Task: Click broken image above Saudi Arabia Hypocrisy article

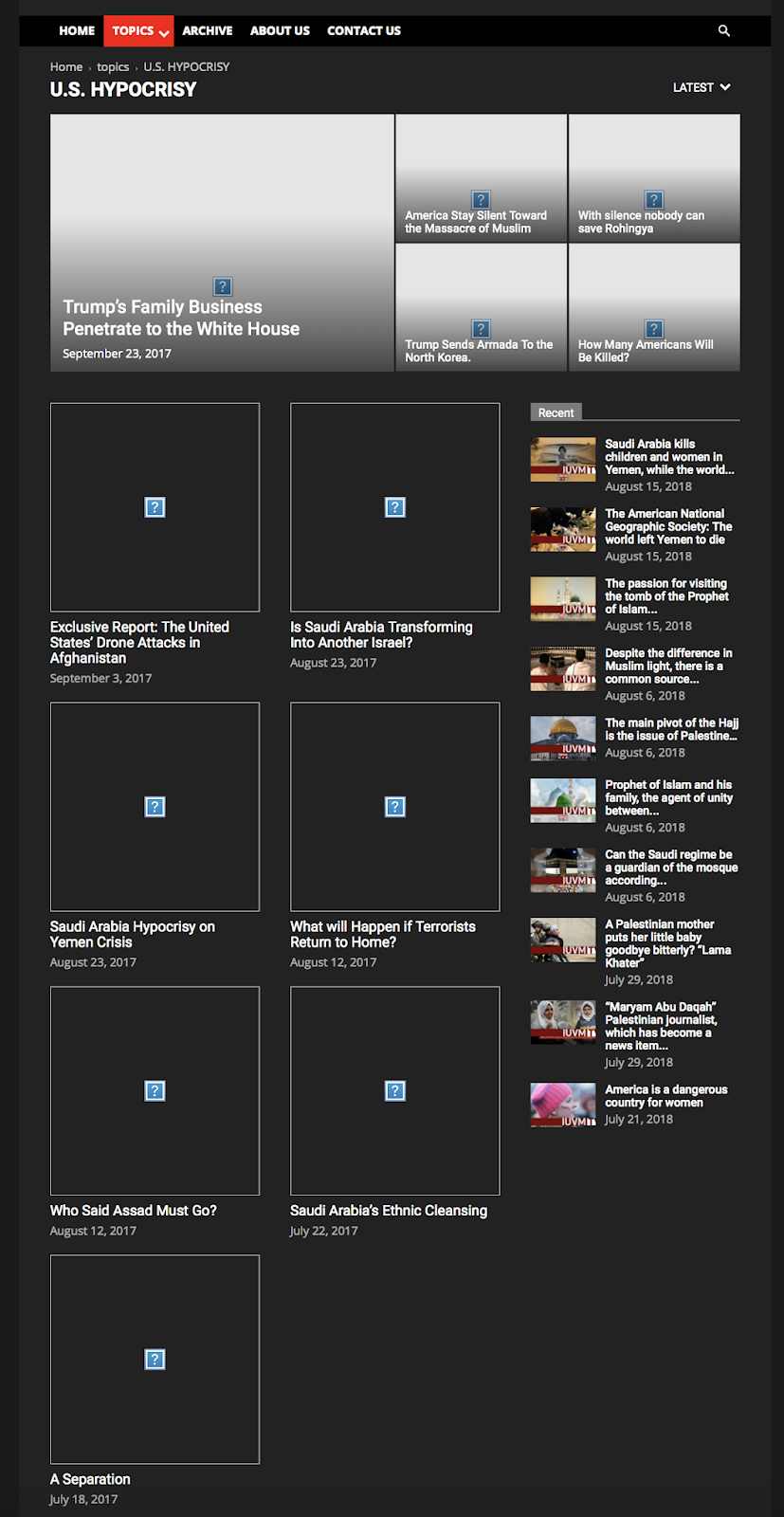Action: pos(155,807)
